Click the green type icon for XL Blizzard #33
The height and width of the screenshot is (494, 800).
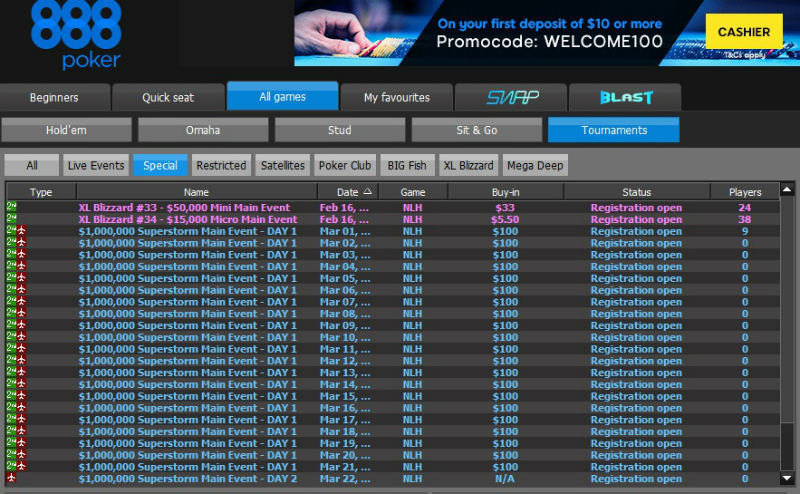12,207
